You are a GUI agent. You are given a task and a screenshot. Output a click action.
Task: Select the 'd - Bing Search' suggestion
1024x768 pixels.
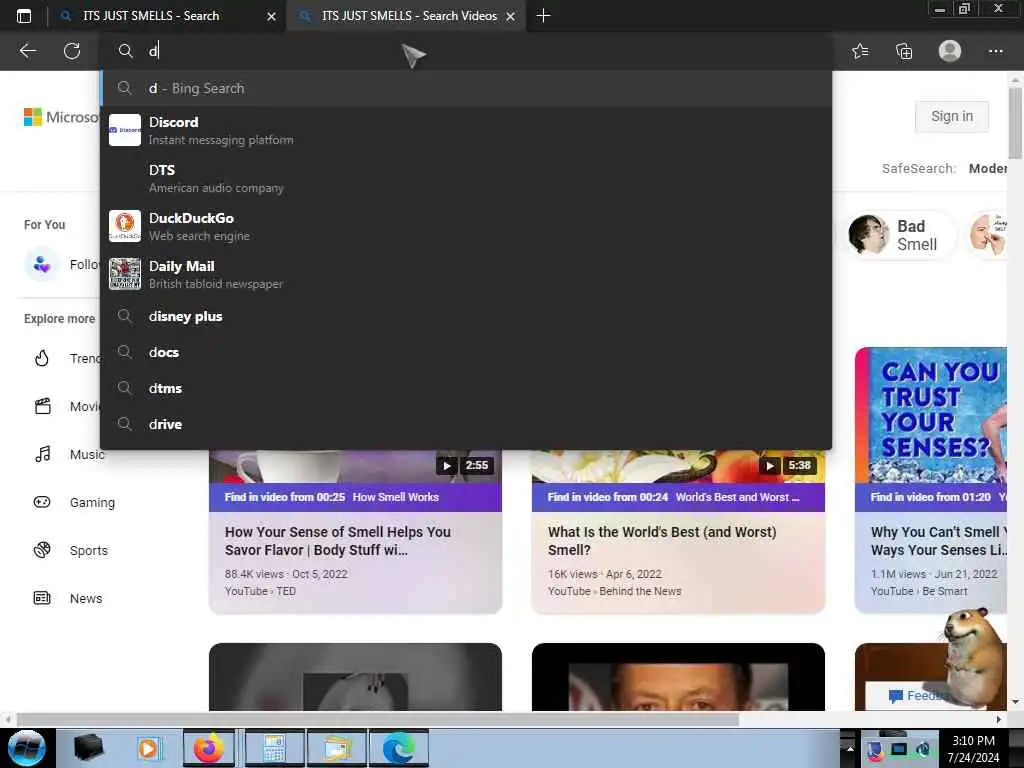click(466, 88)
